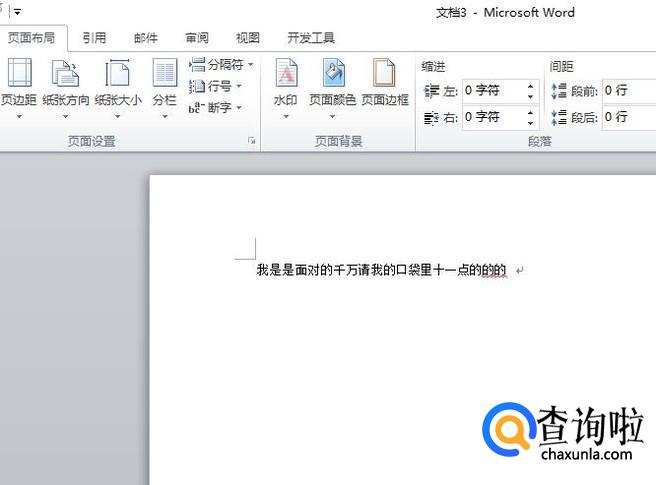Click the 纸张大小 paper size icon
Image resolution: width=656 pixels, height=485 pixels.
[118, 73]
